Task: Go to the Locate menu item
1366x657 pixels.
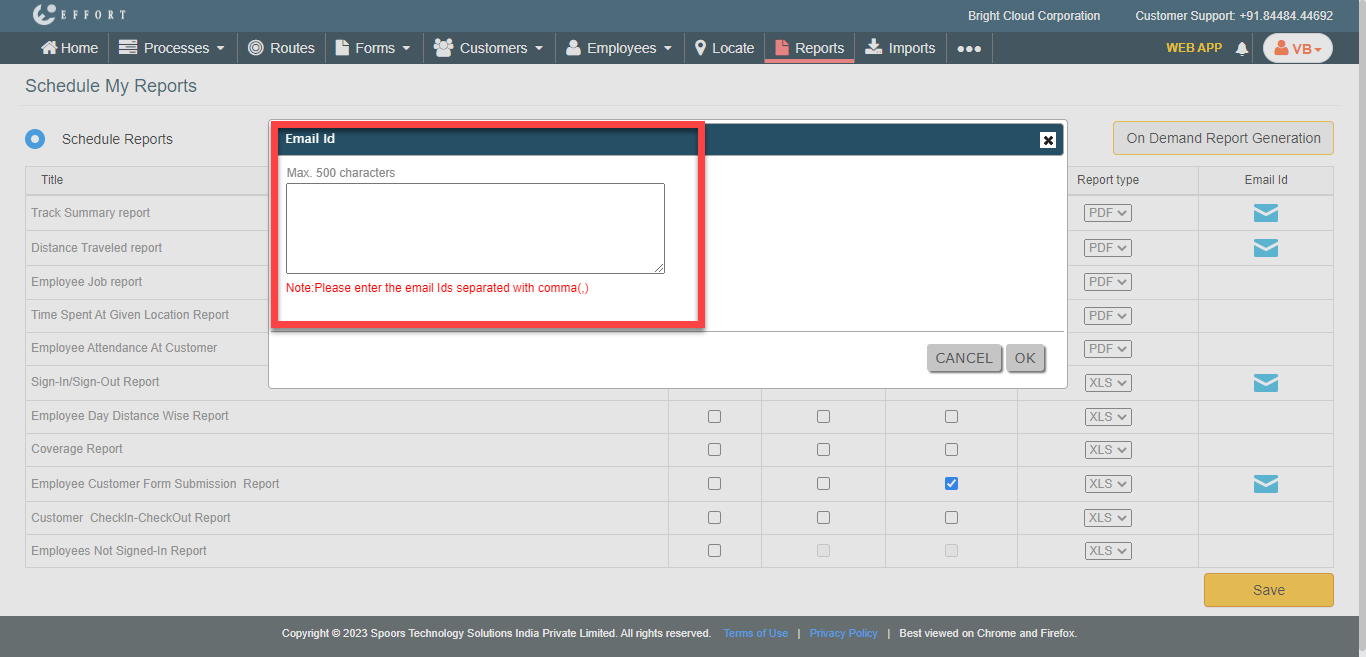Action: [724, 48]
